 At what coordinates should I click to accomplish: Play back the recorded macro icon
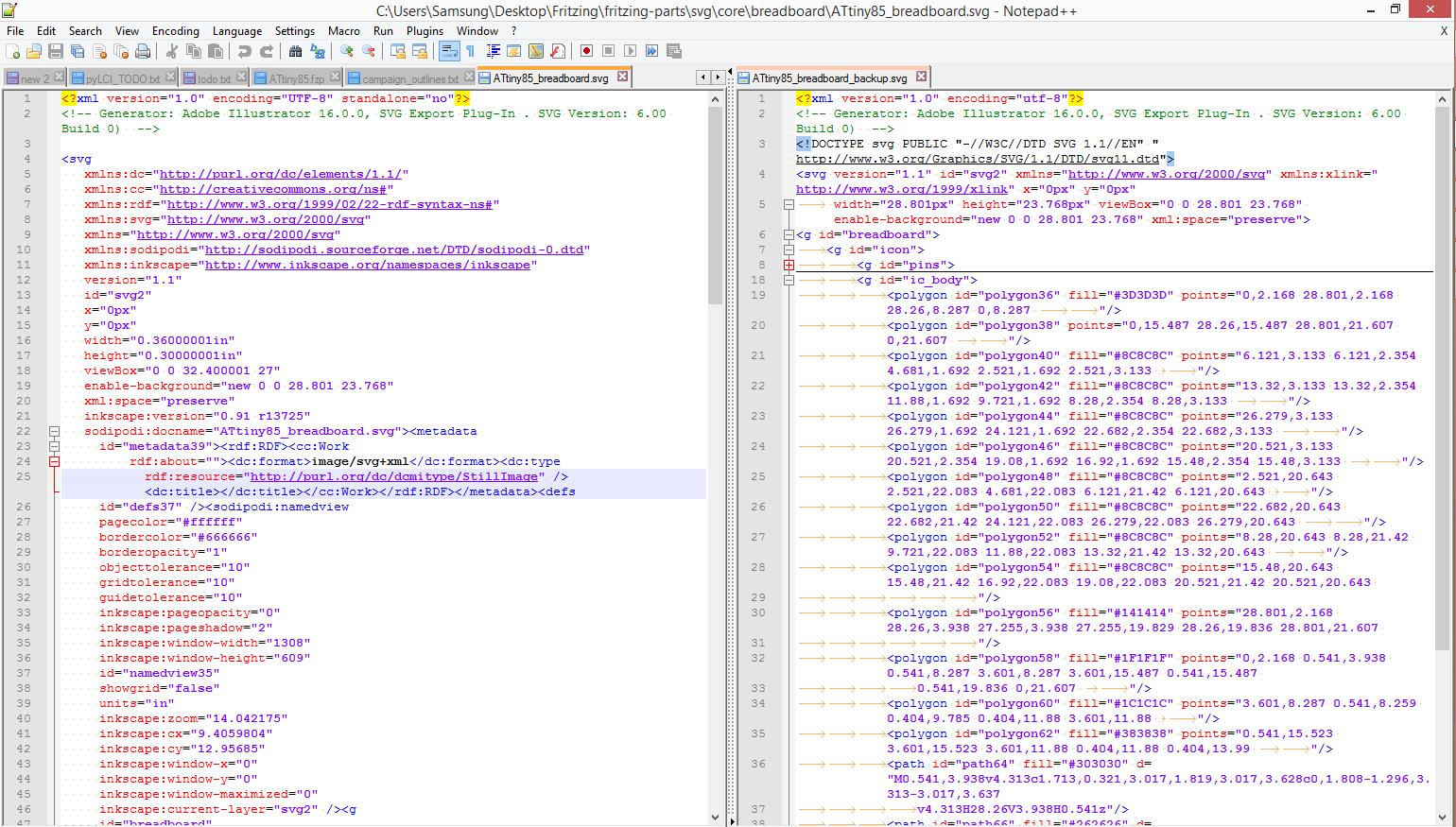point(631,51)
